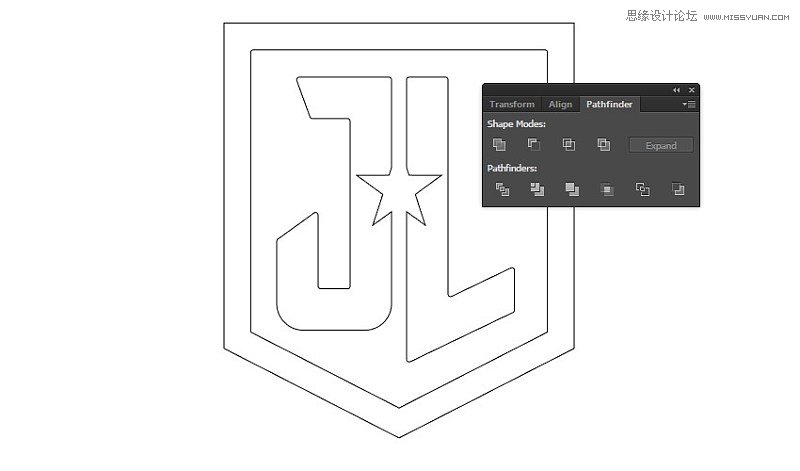Screen dimensions: 800x471
Task: Select the Pathfinder tab
Action: (x=609, y=104)
